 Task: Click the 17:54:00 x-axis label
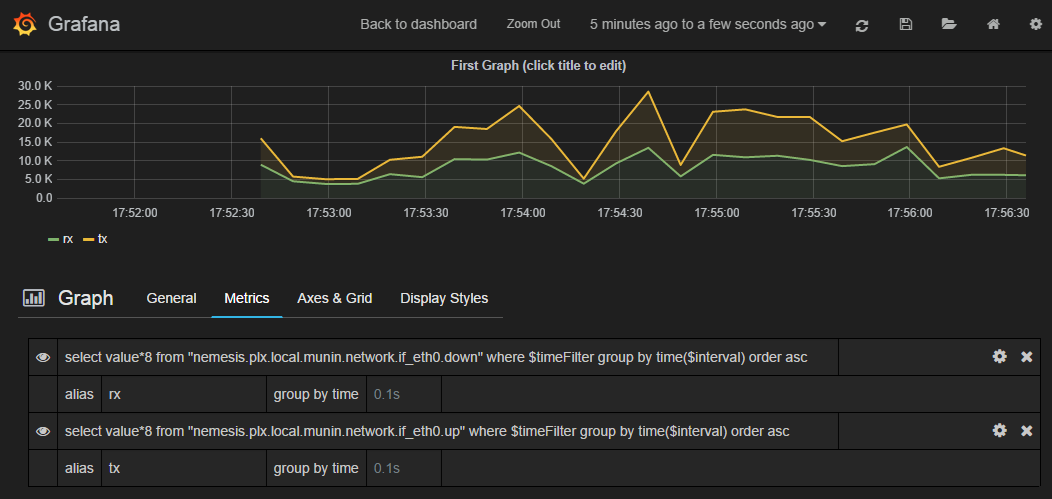pos(523,213)
